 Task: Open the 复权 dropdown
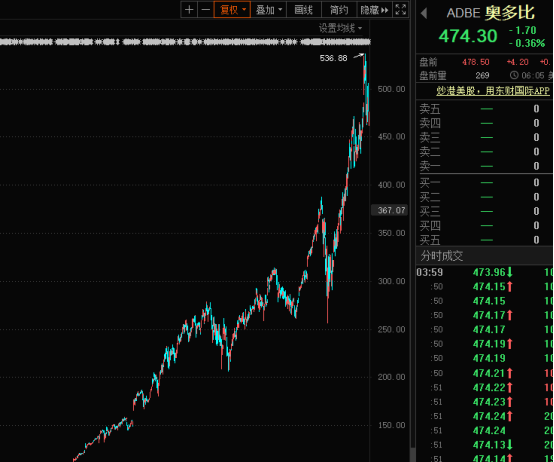point(232,10)
